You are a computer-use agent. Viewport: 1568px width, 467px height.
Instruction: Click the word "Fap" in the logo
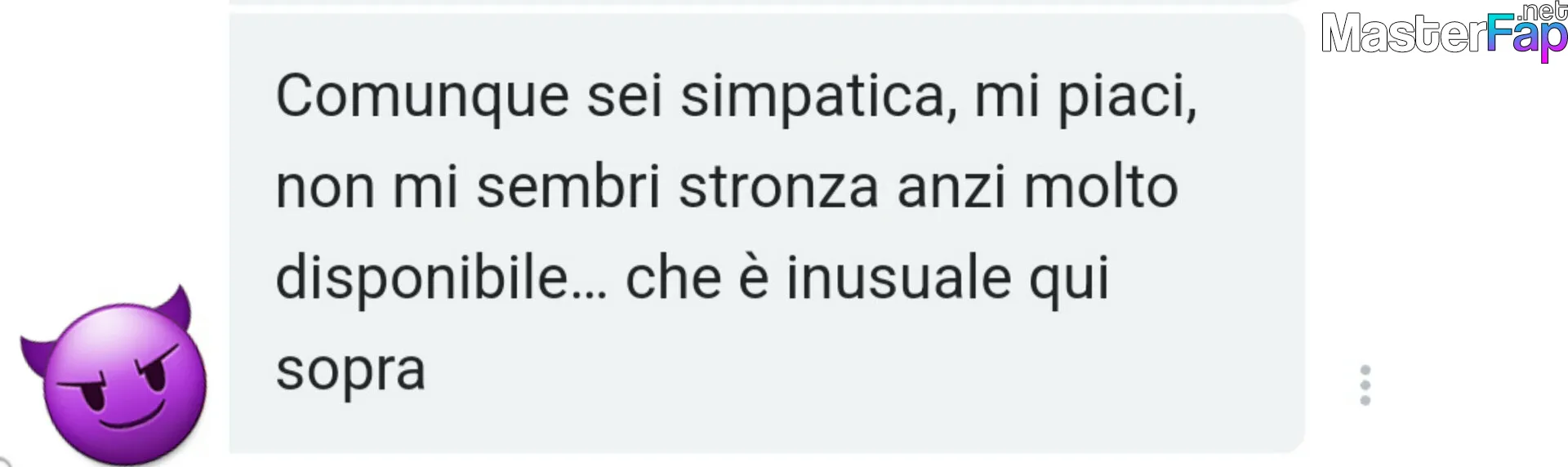tap(1526, 38)
